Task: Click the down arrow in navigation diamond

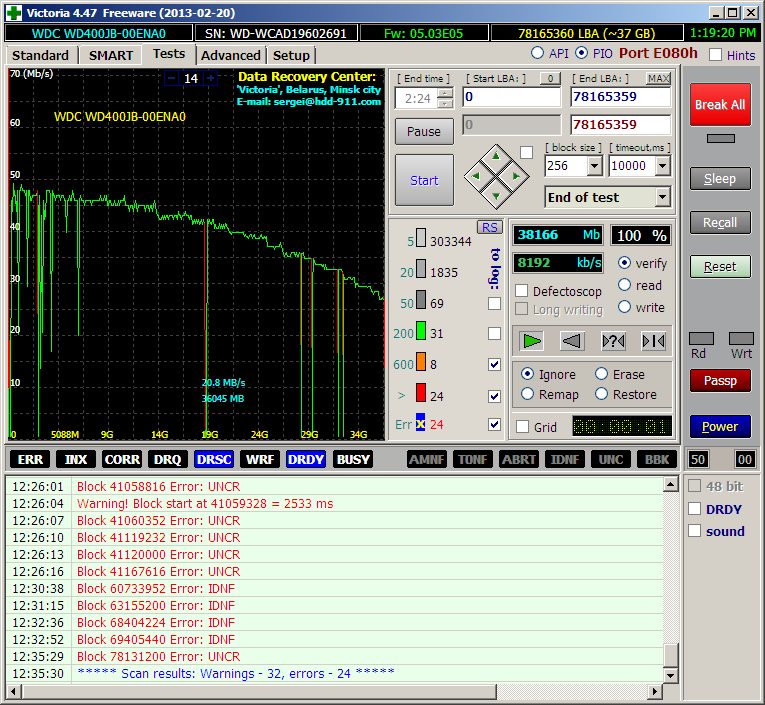Action: click(x=496, y=196)
